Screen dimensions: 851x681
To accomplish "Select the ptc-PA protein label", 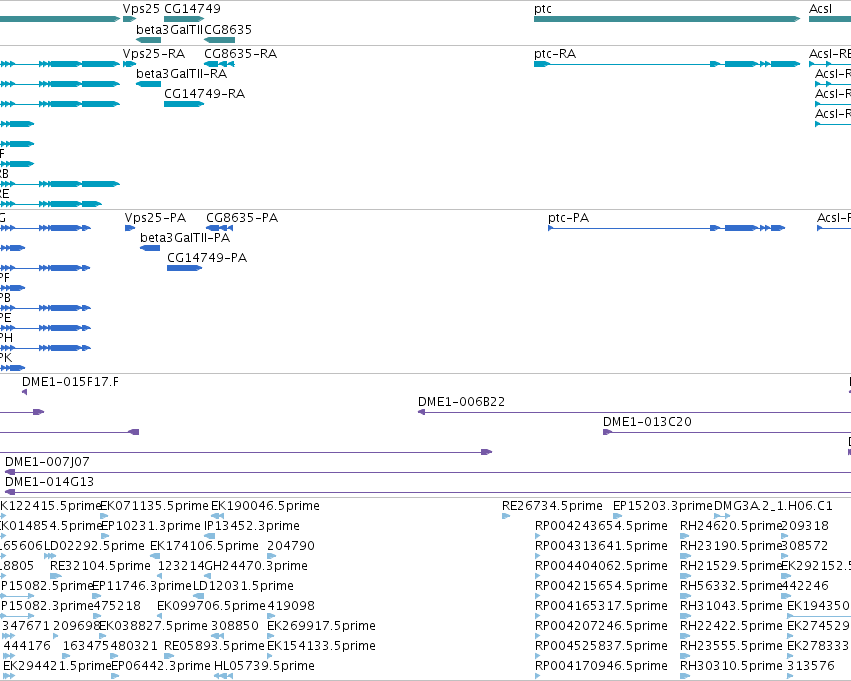I will click(x=568, y=218).
